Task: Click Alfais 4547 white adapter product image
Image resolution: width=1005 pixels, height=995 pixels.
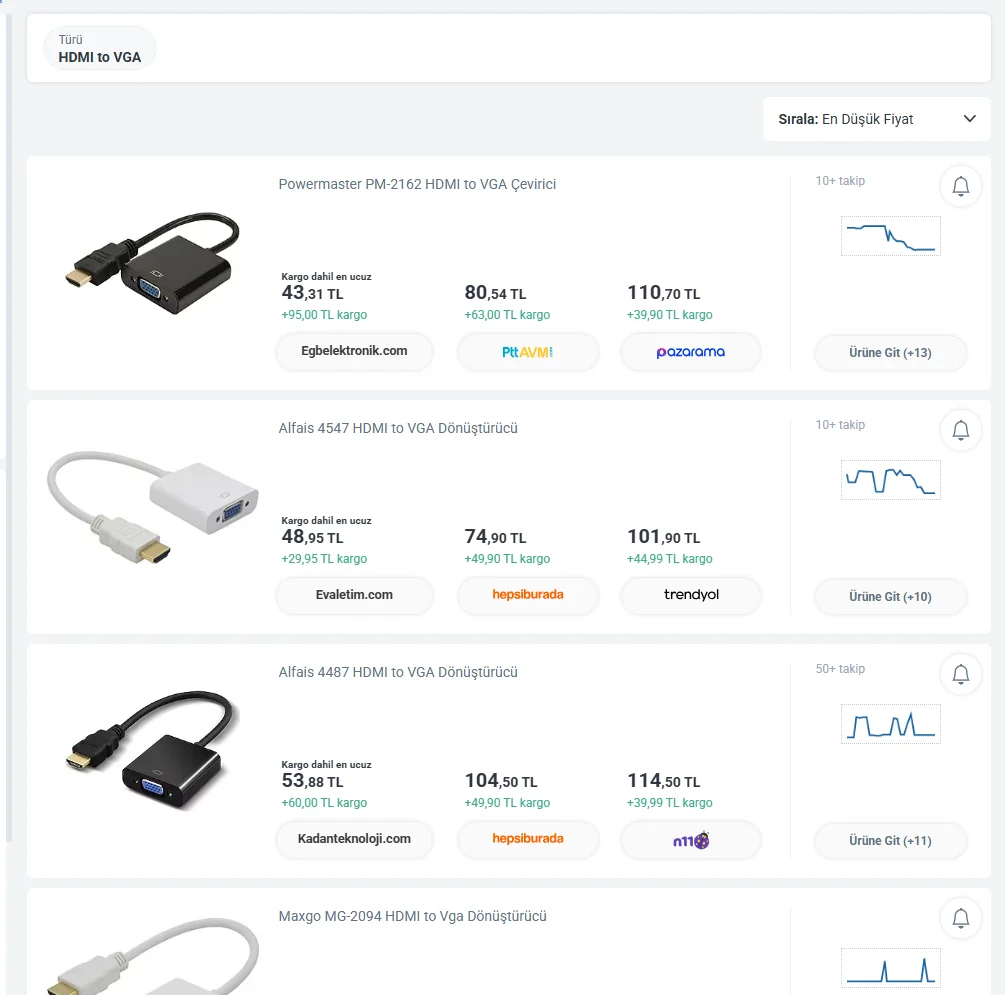Action: click(152, 505)
